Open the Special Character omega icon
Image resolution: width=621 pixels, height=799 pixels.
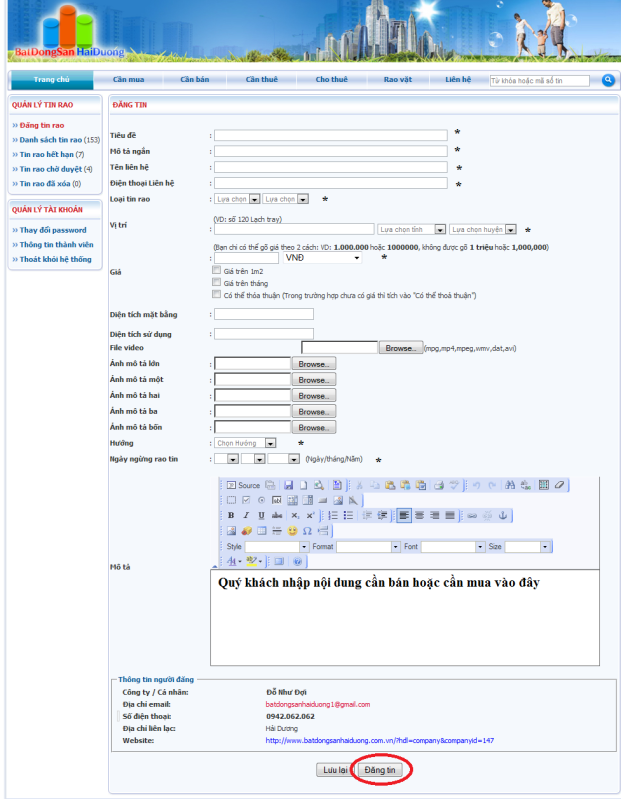pos(307,531)
